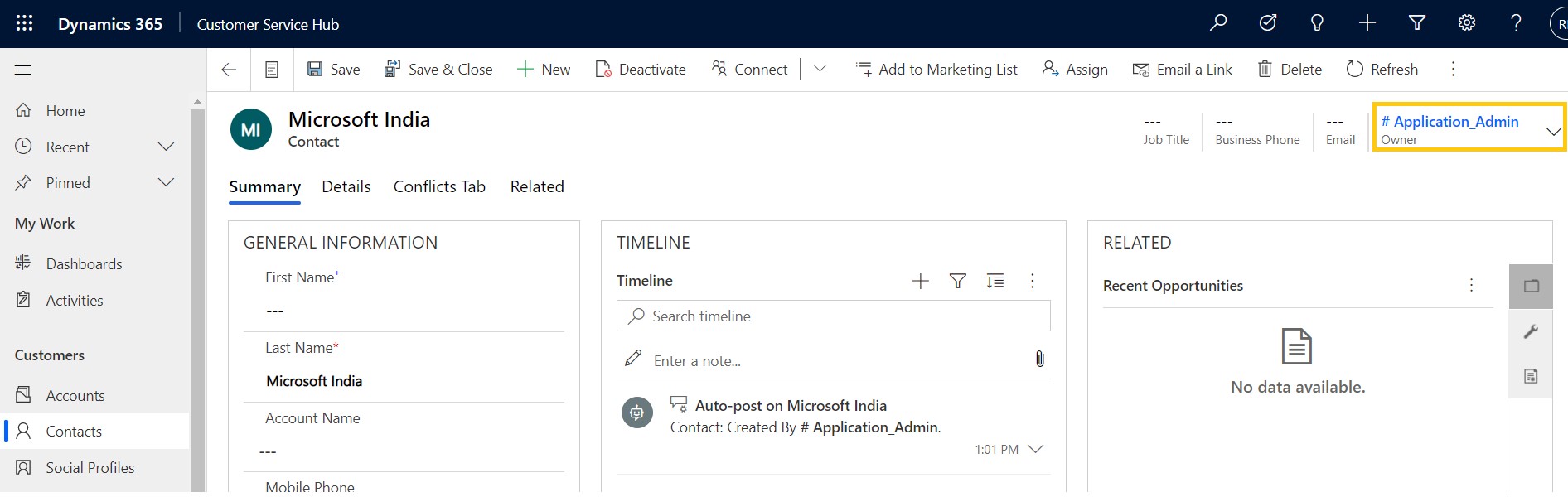This screenshot has height=497, width=1568.
Task: Open the Conflicts Tab
Action: tap(439, 186)
